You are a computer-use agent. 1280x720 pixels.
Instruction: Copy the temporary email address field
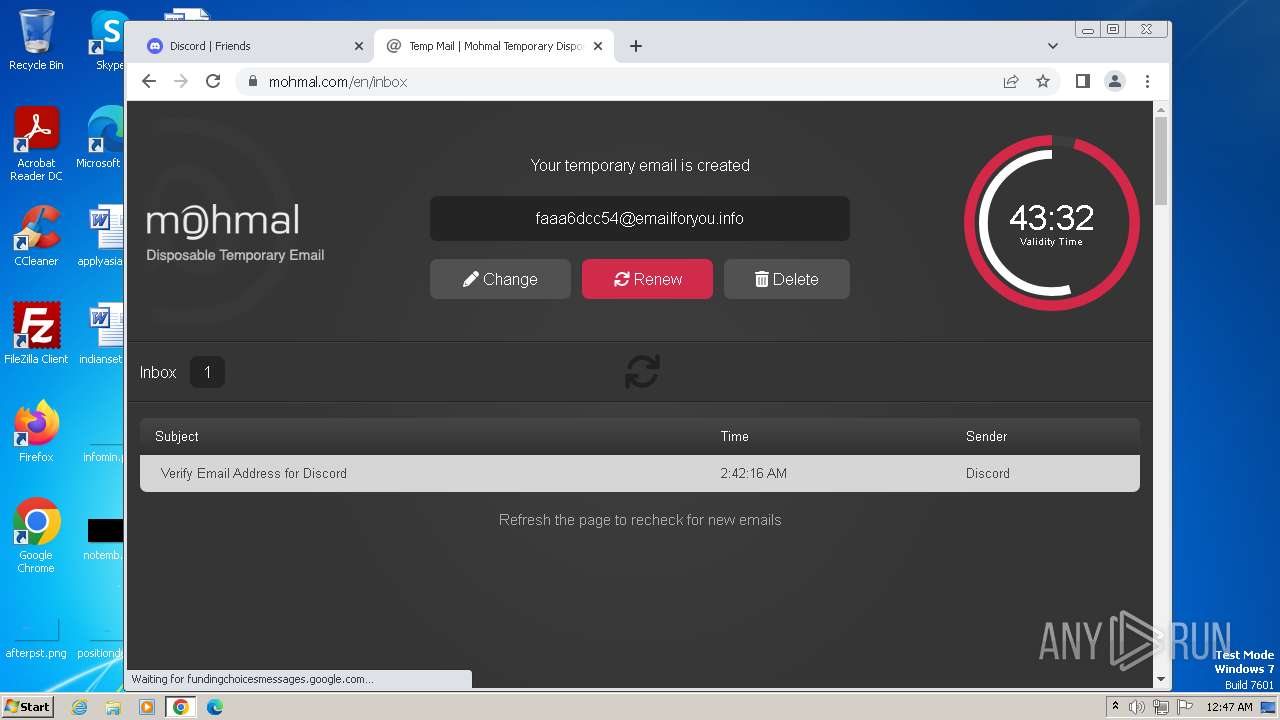click(x=640, y=218)
